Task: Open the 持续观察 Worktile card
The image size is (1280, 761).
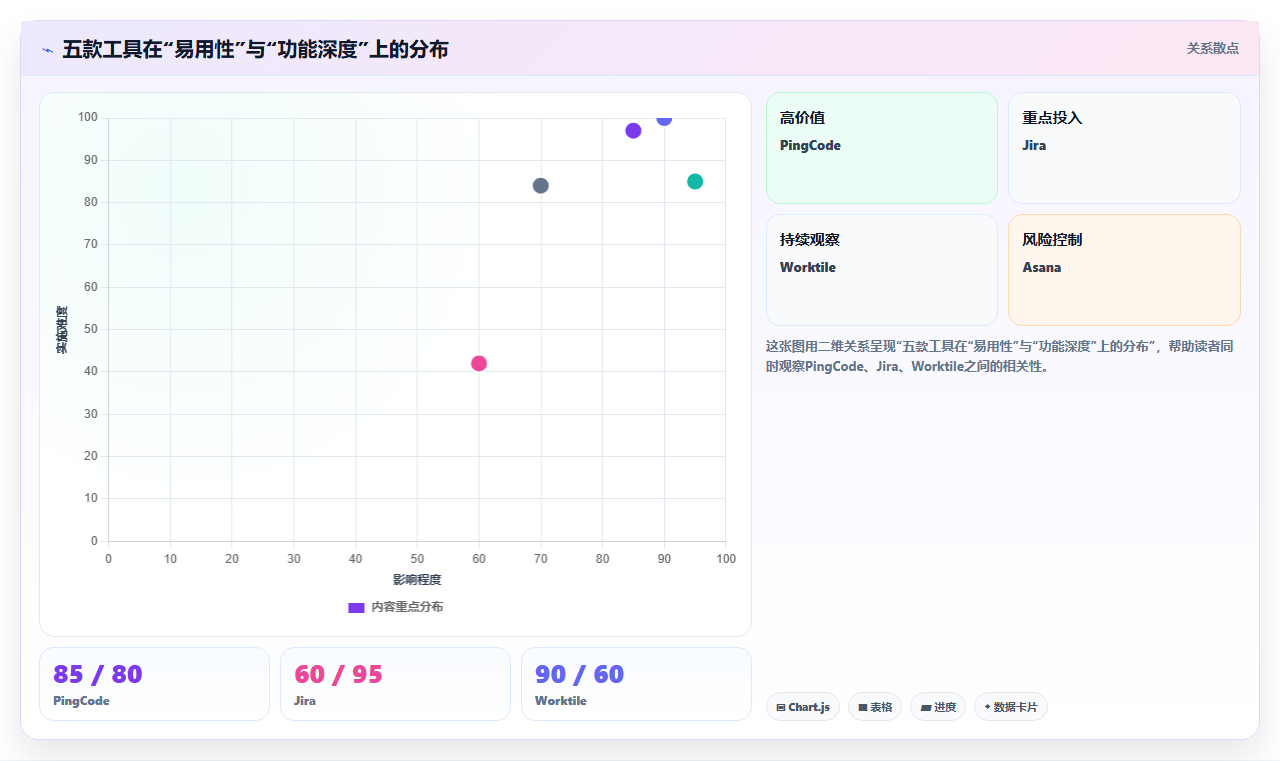Action: [882, 270]
